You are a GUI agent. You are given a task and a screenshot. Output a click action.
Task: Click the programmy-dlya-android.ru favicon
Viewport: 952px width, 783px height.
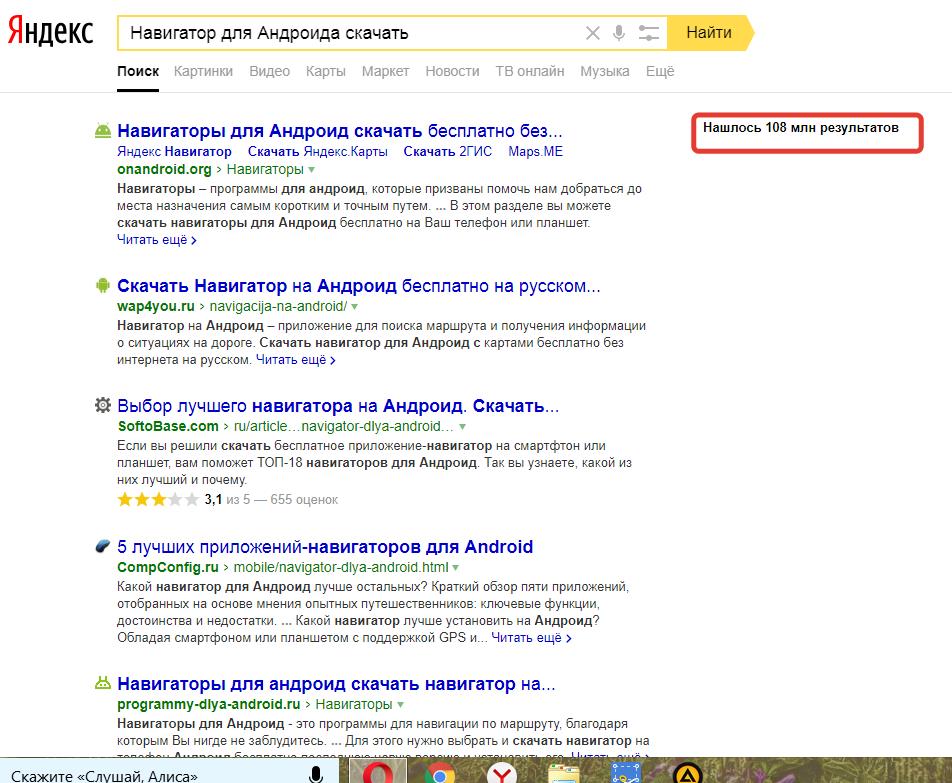click(103, 683)
